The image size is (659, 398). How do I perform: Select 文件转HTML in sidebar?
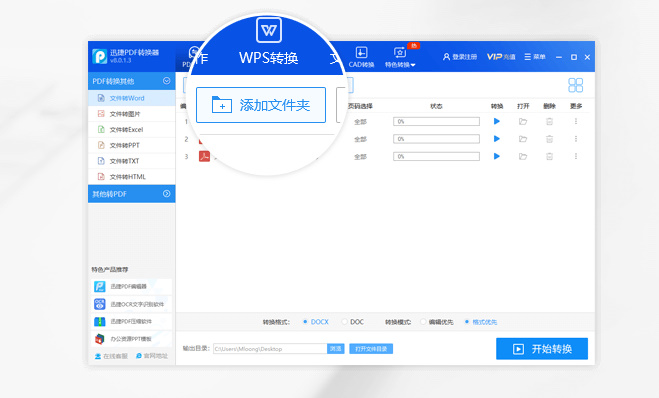(x=132, y=177)
